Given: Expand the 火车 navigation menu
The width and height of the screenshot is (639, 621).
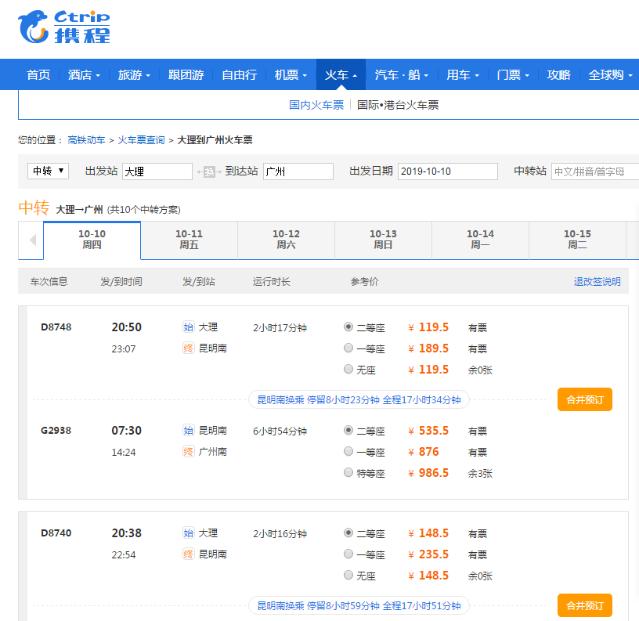Looking at the screenshot, I should point(341,75).
